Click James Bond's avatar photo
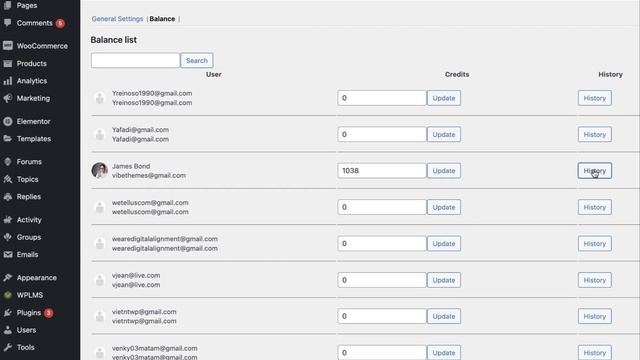This screenshot has width=640, height=360. [x=100, y=171]
